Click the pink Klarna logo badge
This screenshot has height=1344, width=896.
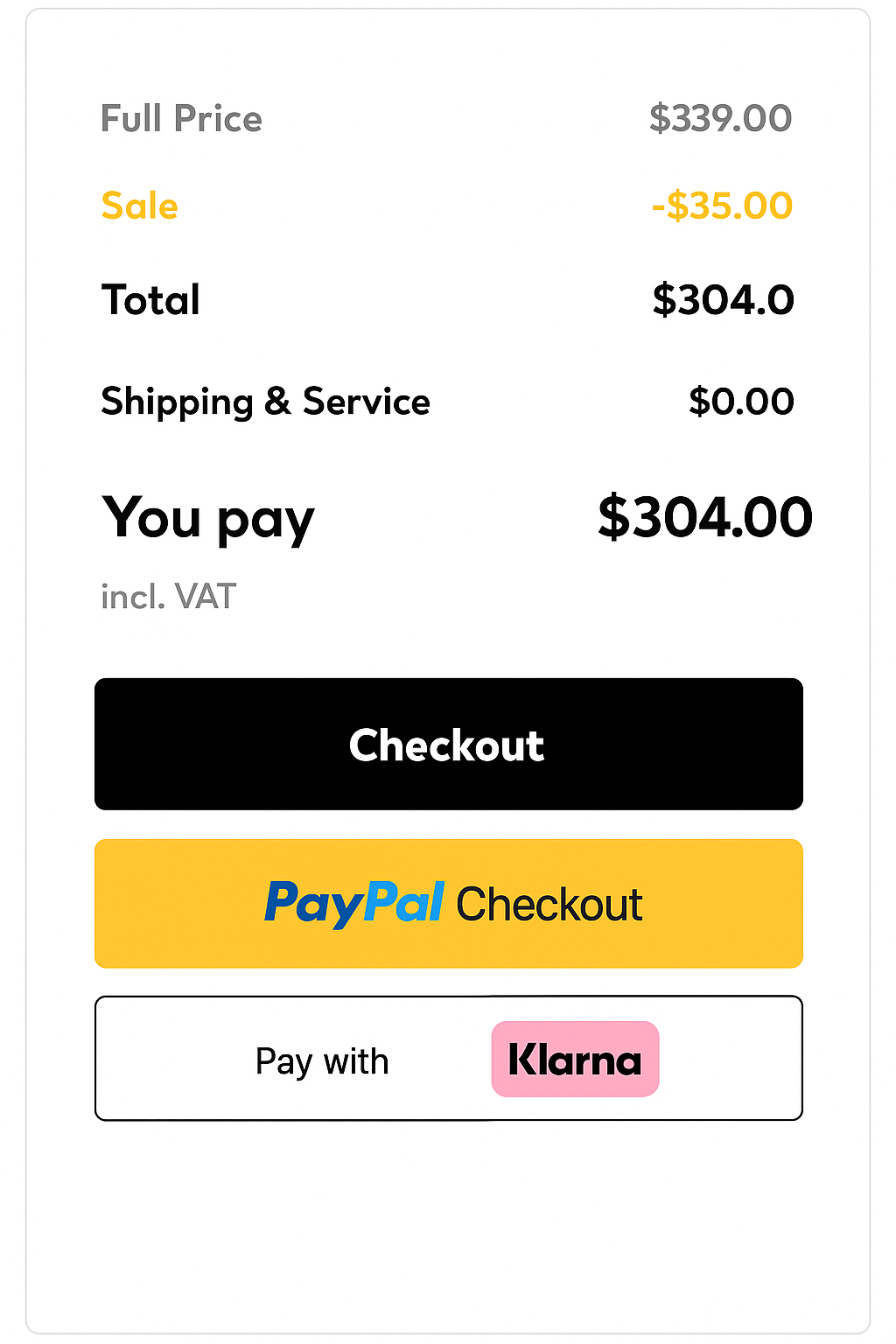pos(575,1059)
